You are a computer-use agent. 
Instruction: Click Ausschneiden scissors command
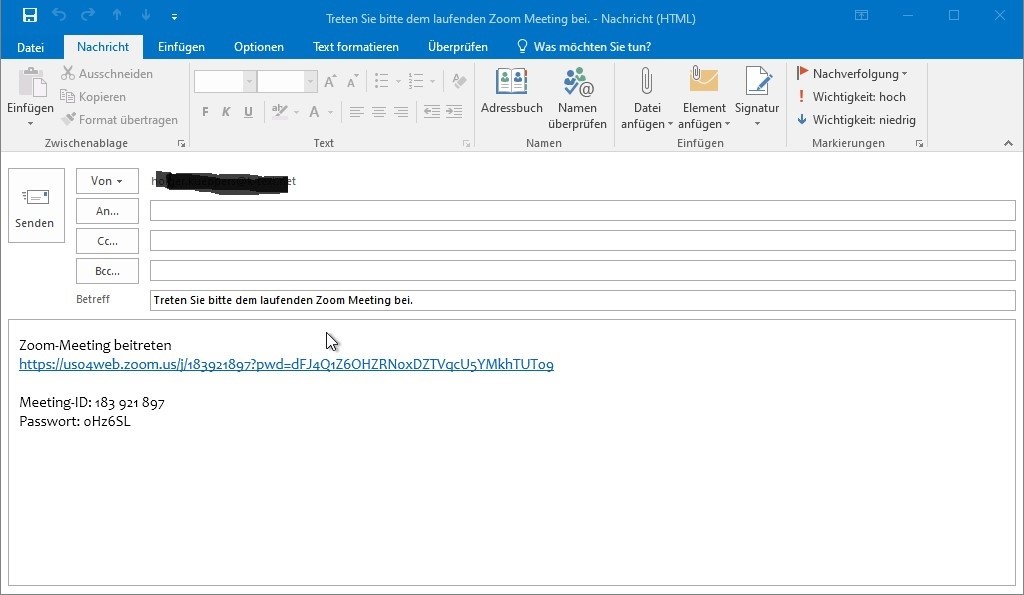point(107,74)
